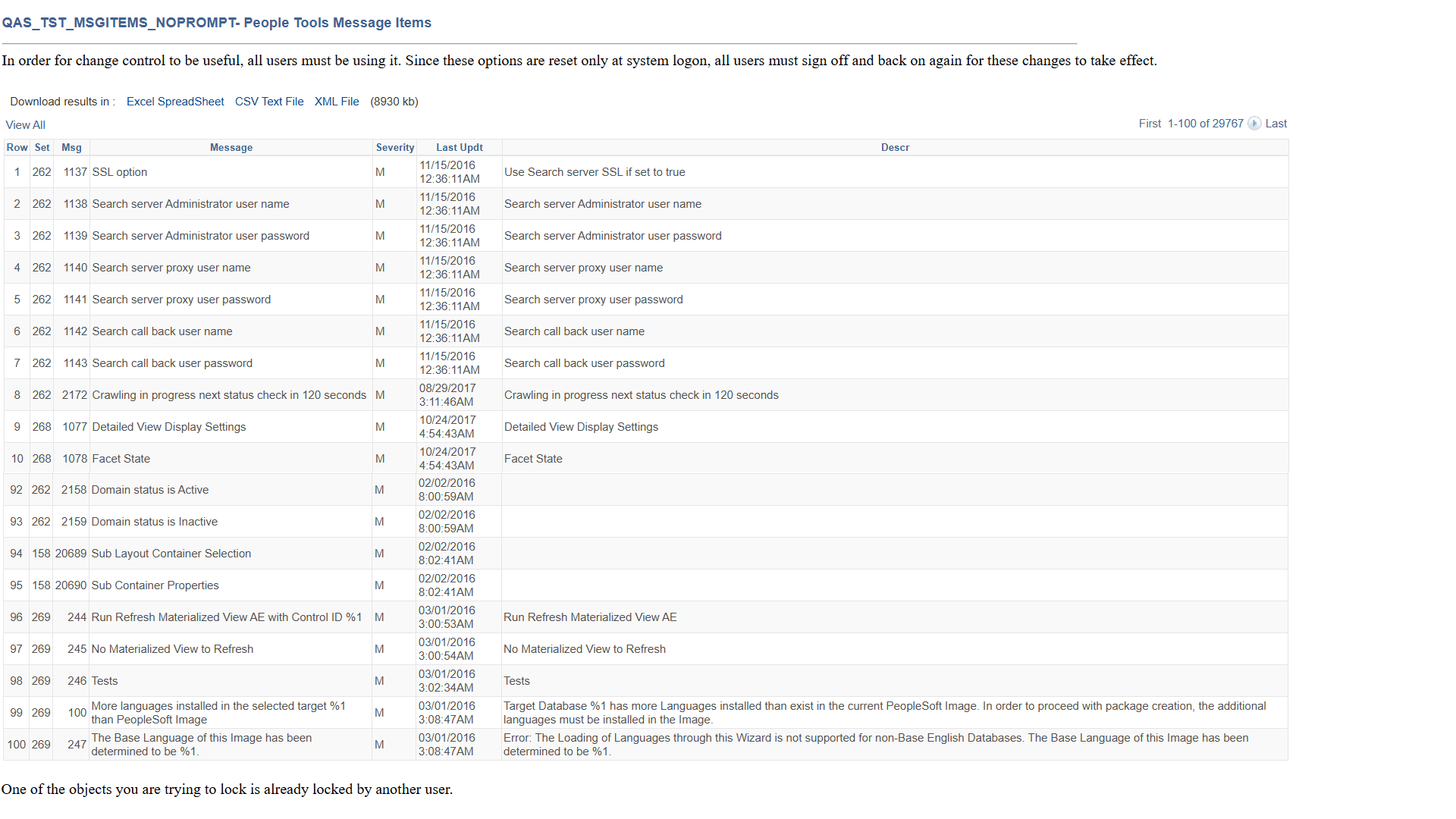
Task: Jump to the Last page of results
Action: pos(1276,123)
